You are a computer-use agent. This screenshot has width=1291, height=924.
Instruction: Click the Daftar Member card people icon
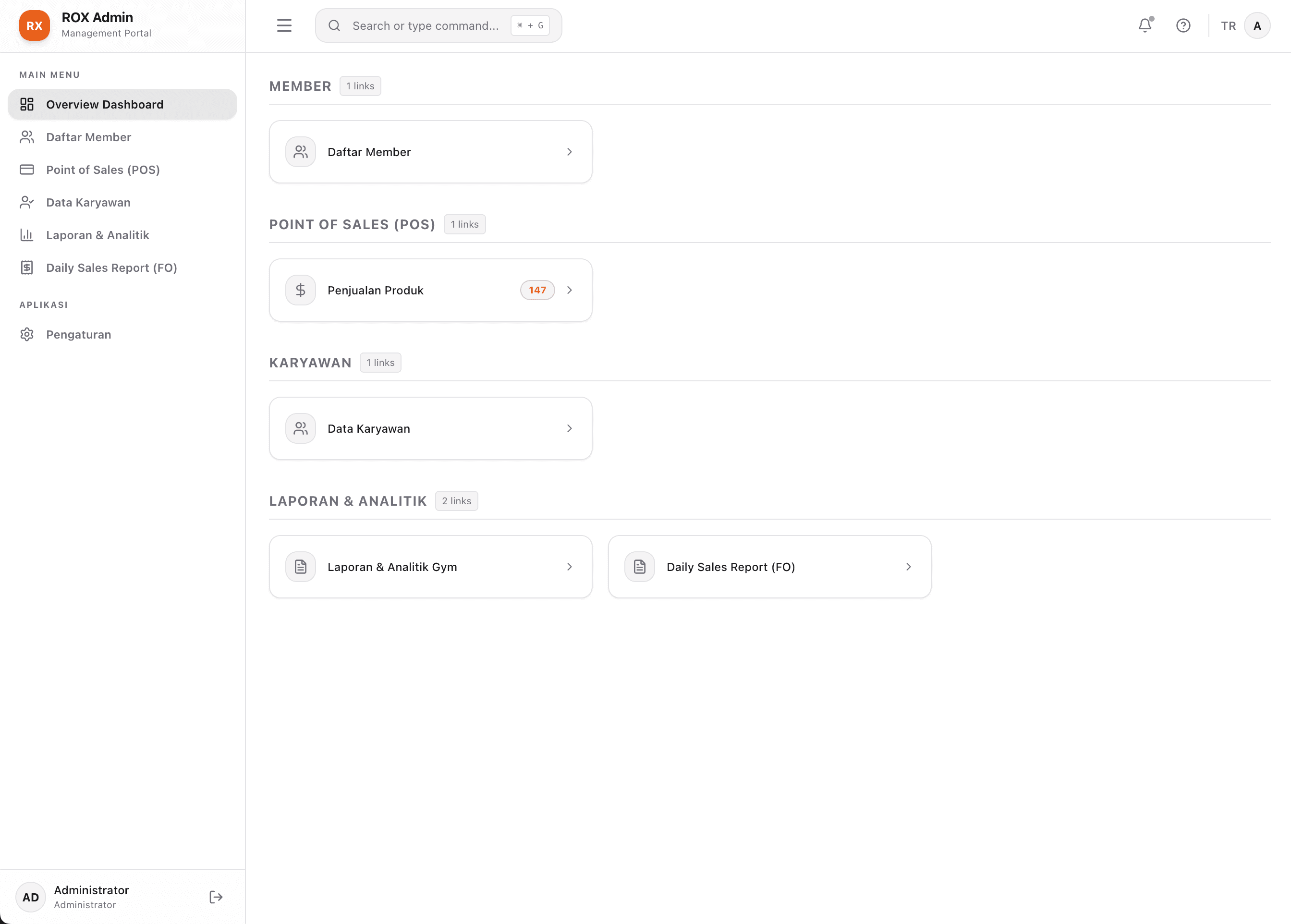pyautogui.click(x=301, y=152)
